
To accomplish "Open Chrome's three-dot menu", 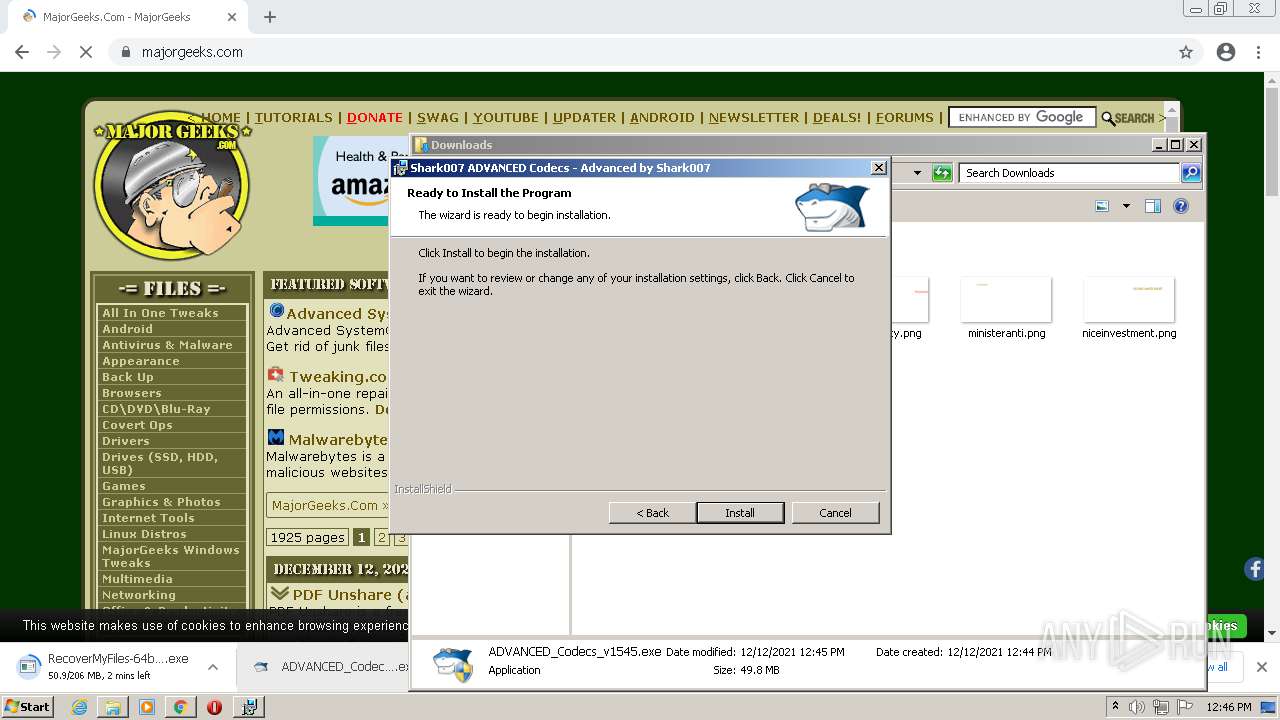I will coord(1259,52).
